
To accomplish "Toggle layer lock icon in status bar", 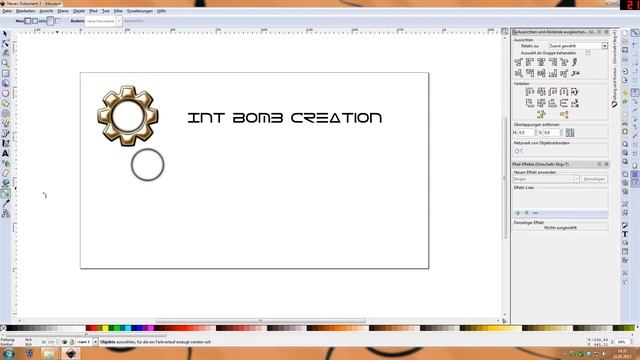I will tap(72, 342).
